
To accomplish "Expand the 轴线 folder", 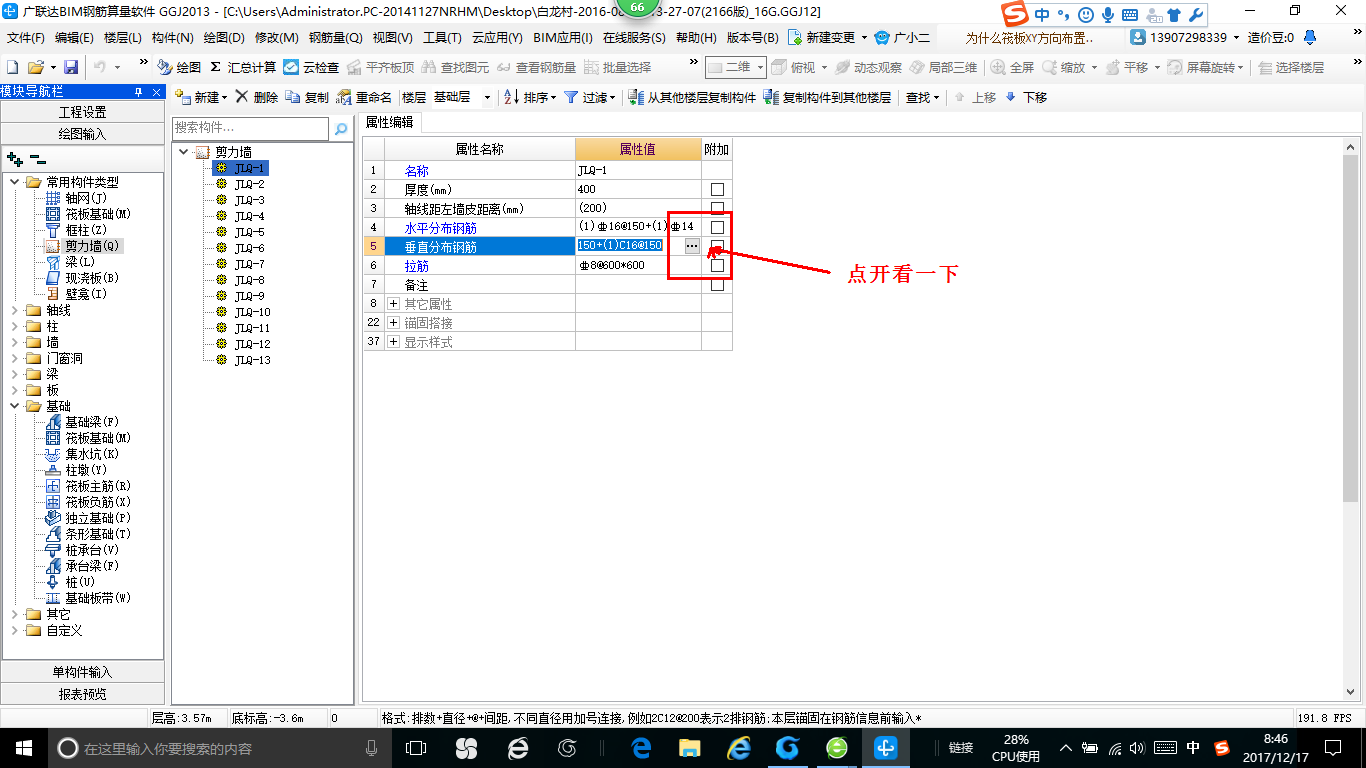I will click(x=15, y=310).
